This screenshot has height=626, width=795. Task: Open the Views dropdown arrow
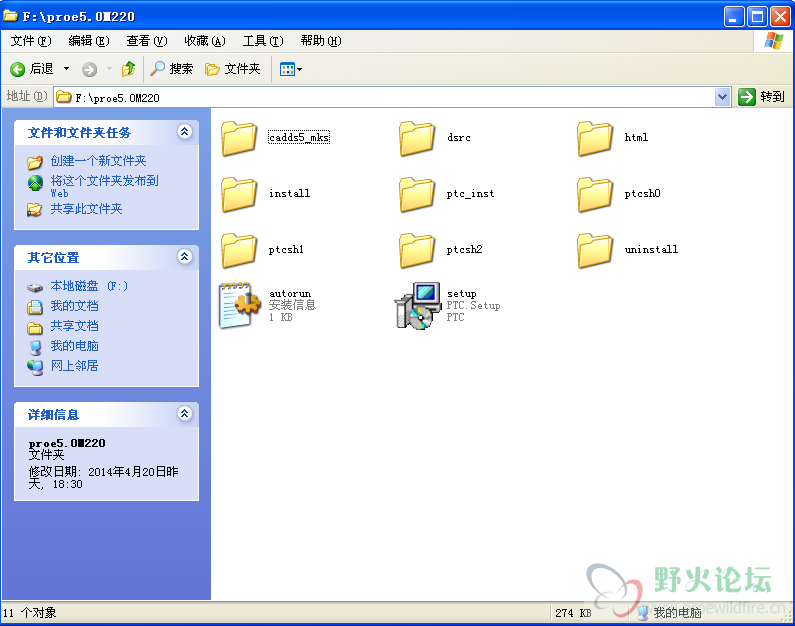click(x=300, y=69)
